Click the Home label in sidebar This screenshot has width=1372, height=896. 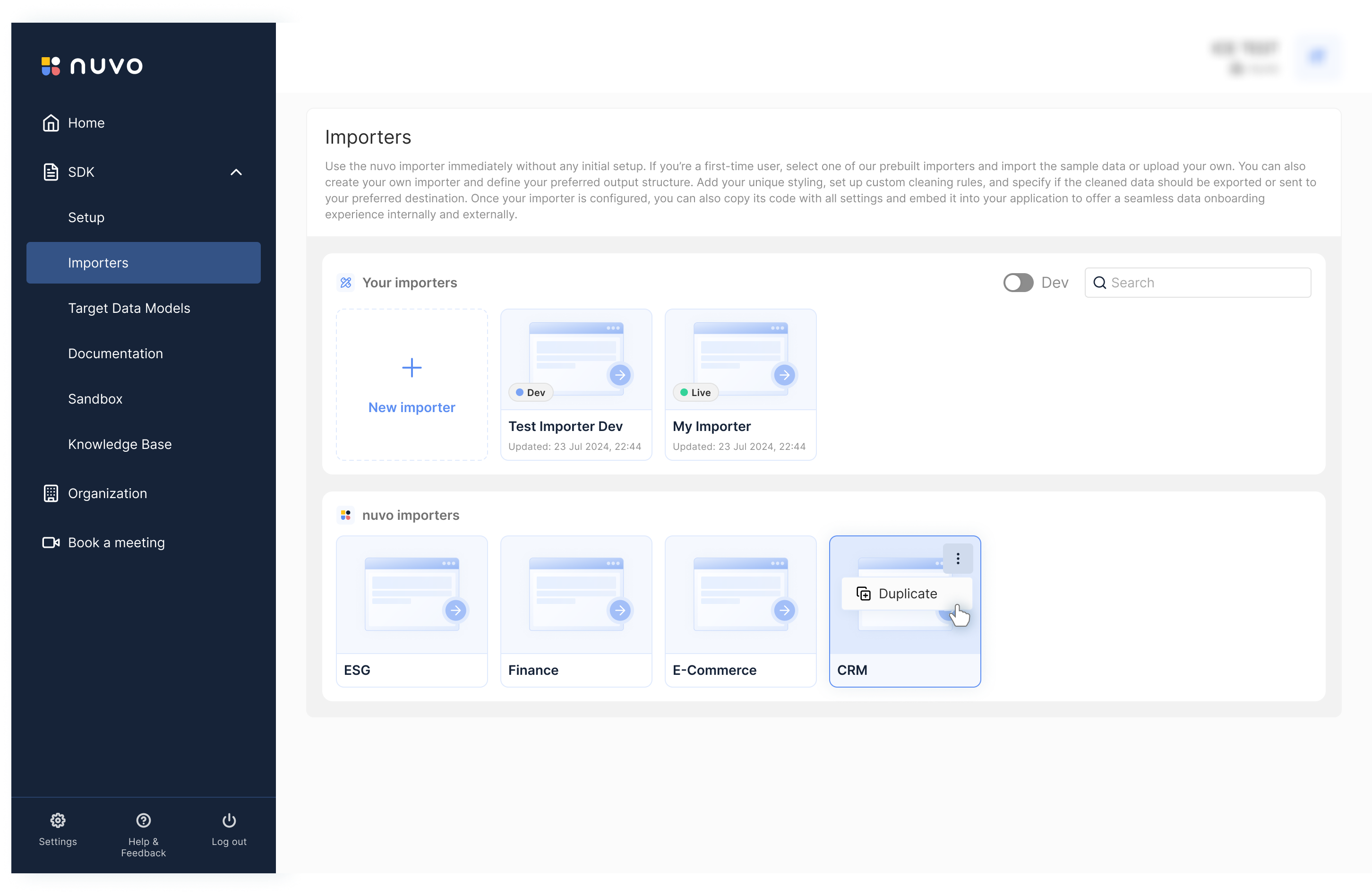pyautogui.click(x=86, y=123)
